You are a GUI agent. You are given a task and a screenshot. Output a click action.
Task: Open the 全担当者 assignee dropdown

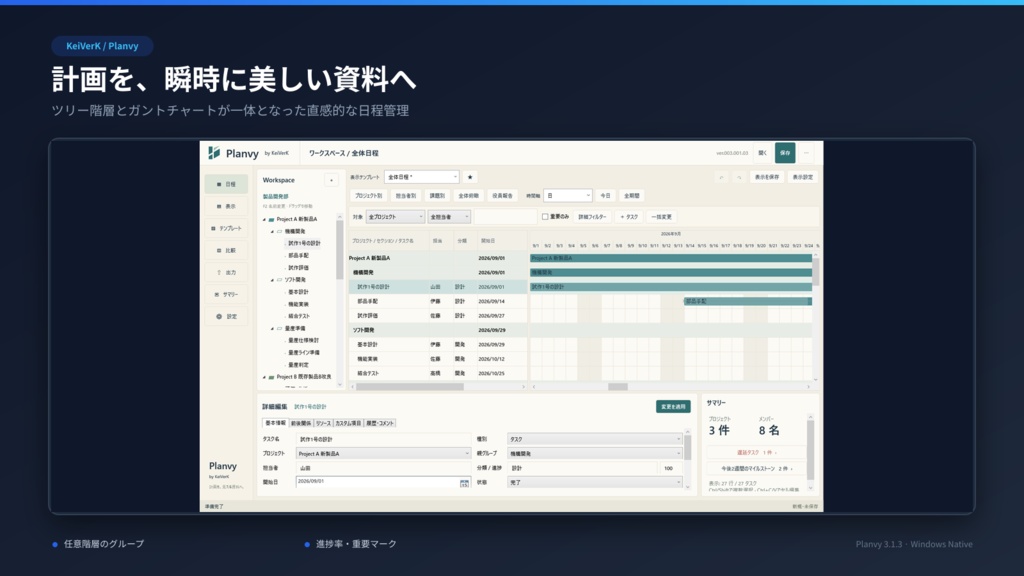[449, 217]
